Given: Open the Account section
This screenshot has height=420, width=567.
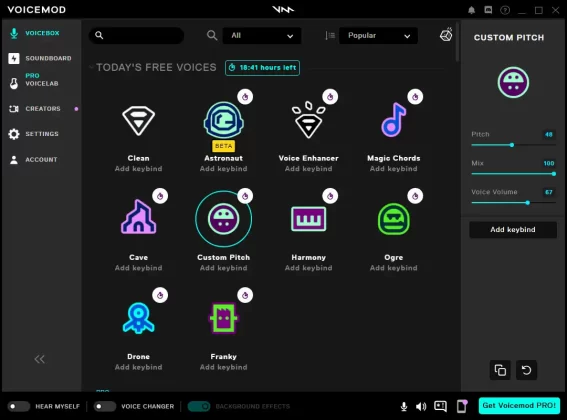Looking at the screenshot, I should [x=42, y=160].
